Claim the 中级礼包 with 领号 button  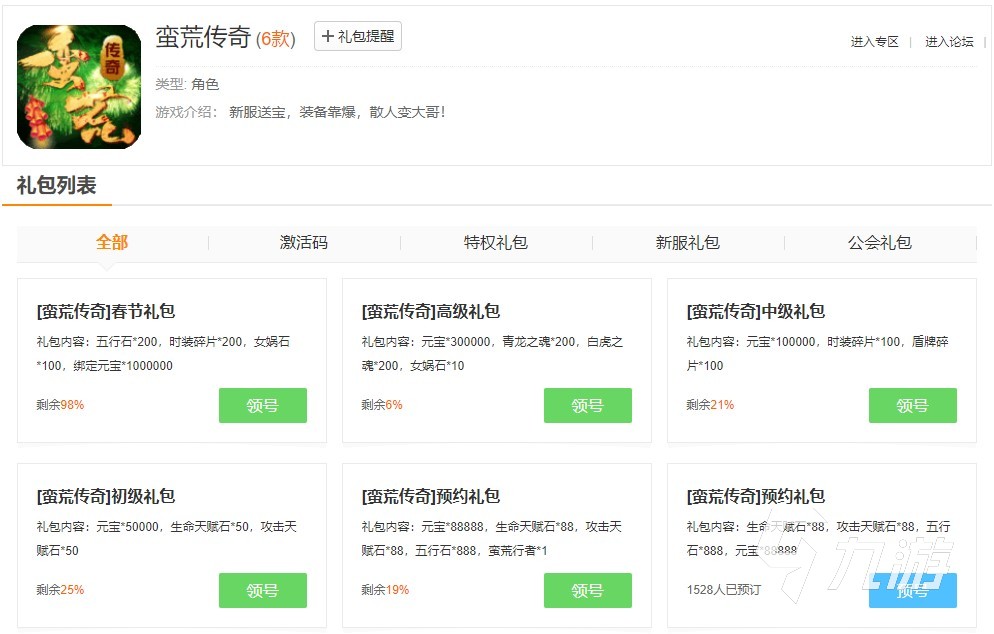click(x=912, y=405)
